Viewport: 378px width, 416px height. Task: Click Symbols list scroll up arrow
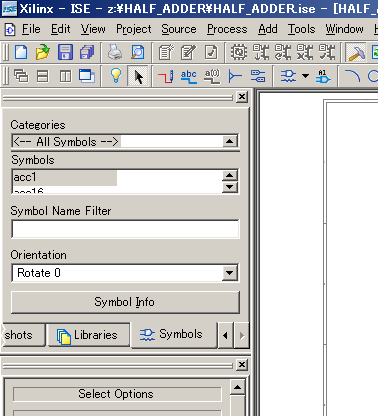pos(229,176)
